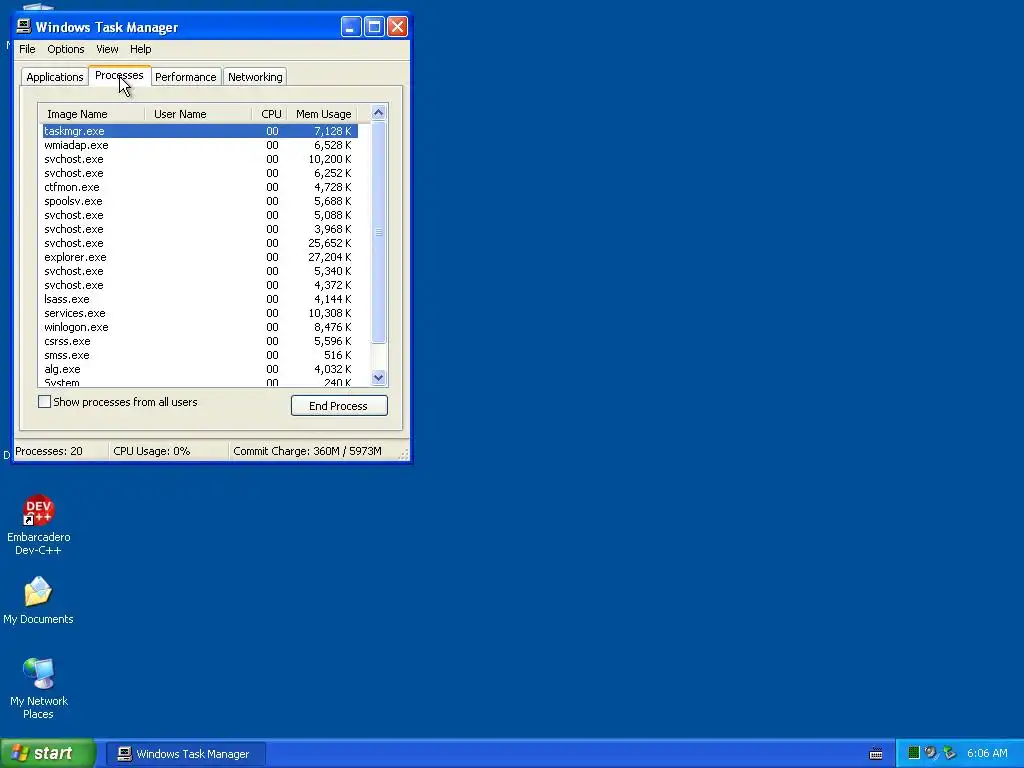Open the Options menu

pyautogui.click(x=65, y=49)
